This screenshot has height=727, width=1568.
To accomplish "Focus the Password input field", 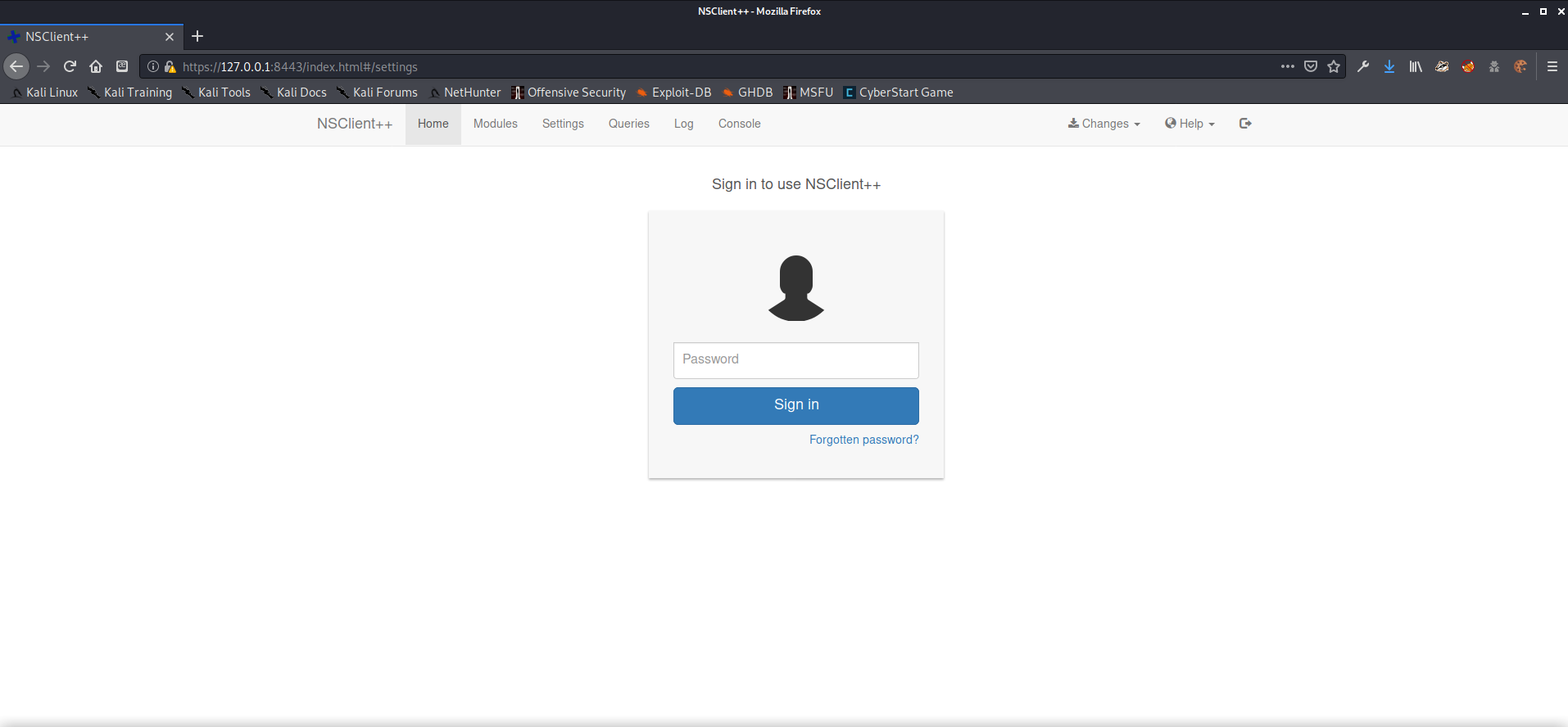I will point(795,360).
